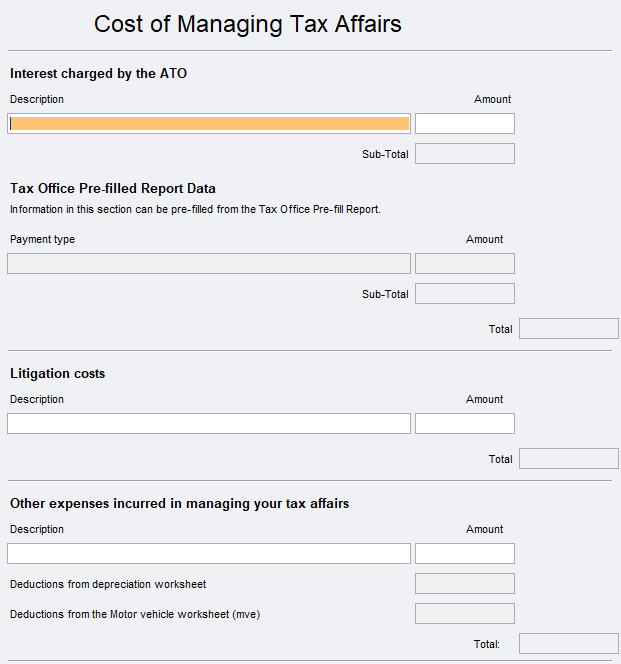The height and width of the screenshot is (664, 621).
Task: Click the Cost of Managing Tax Affairs title
Action: 248,24
